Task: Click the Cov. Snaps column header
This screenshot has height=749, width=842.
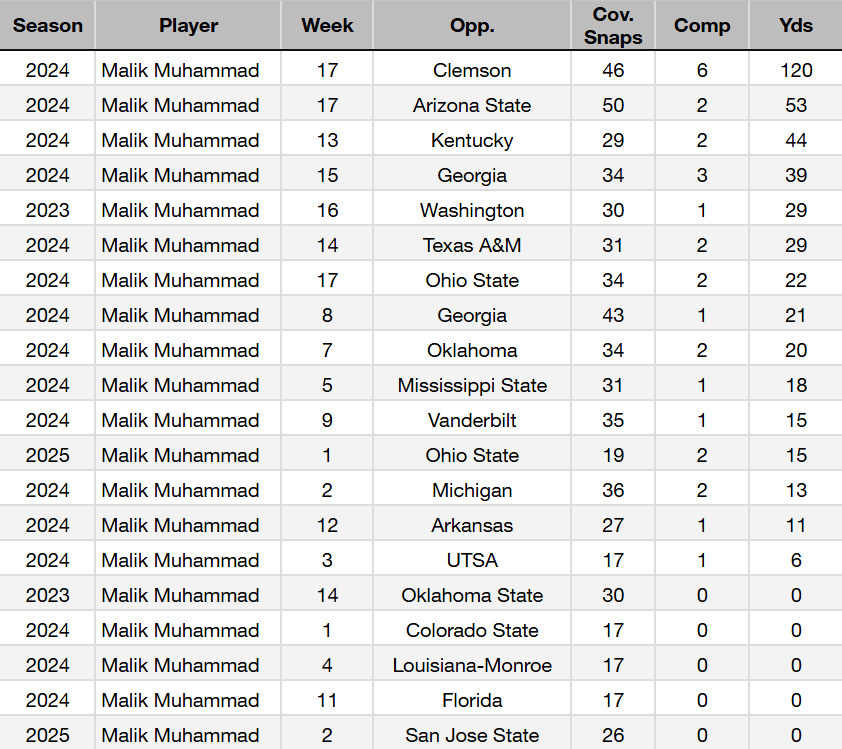Action: pos(613,25)
